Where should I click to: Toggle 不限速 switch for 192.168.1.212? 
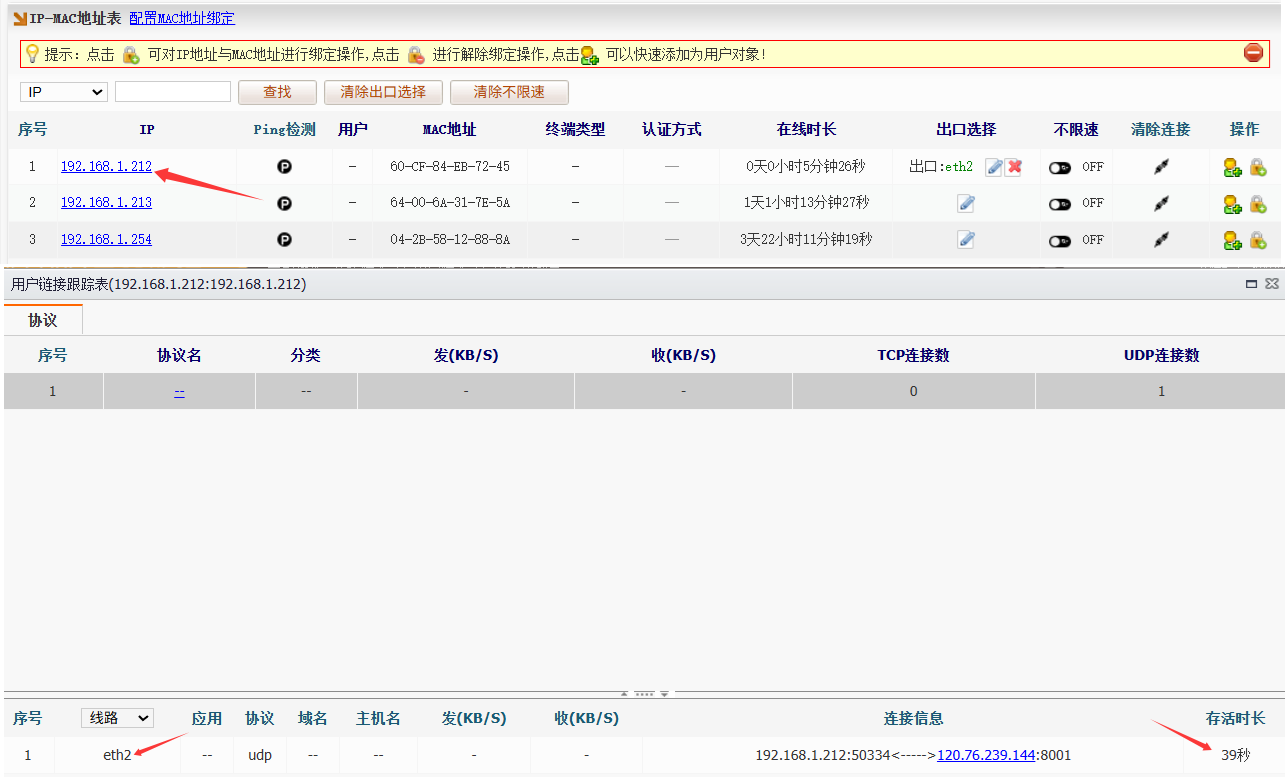coord(1060,168)
